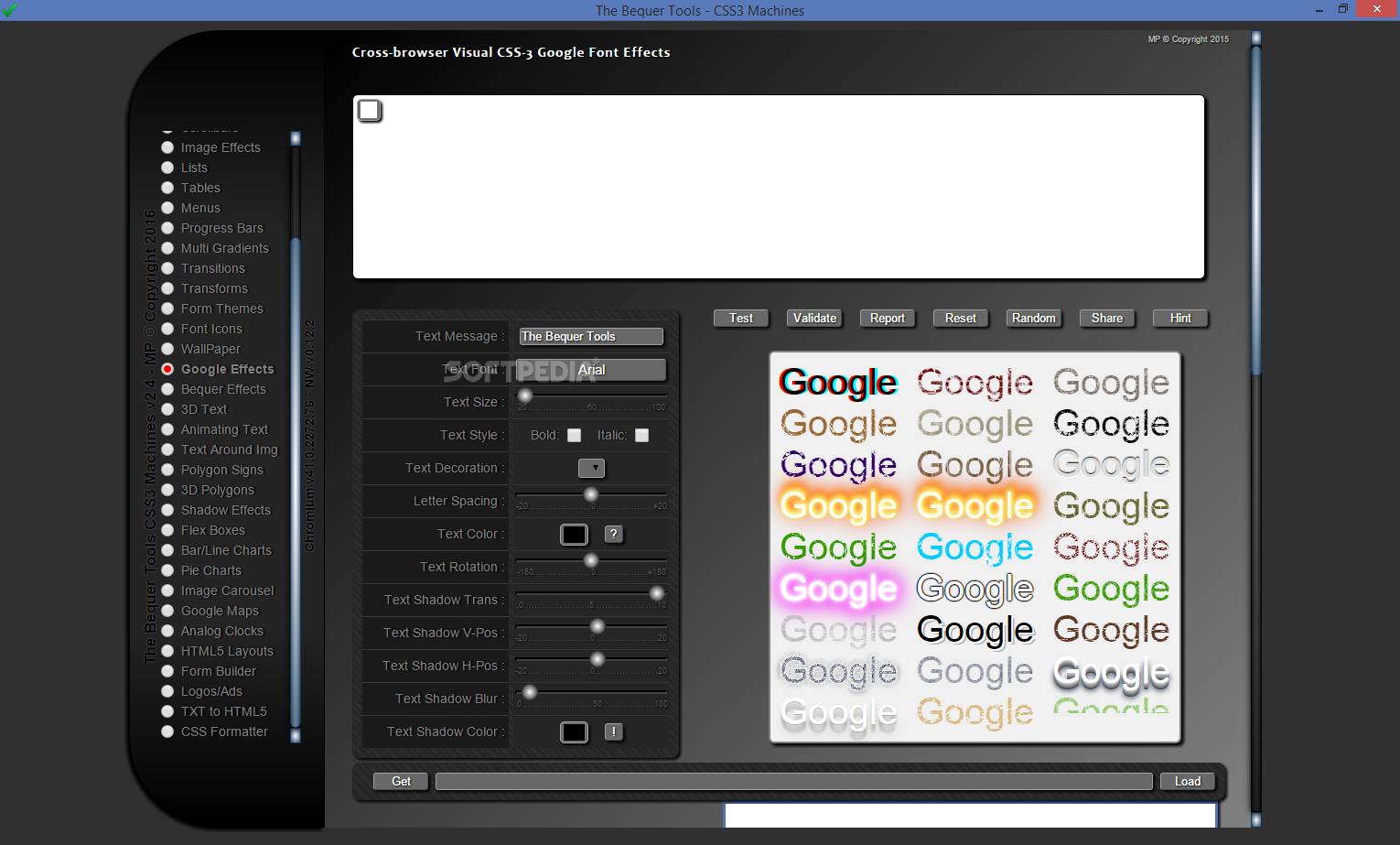Select the Transitions radio option

167,268
